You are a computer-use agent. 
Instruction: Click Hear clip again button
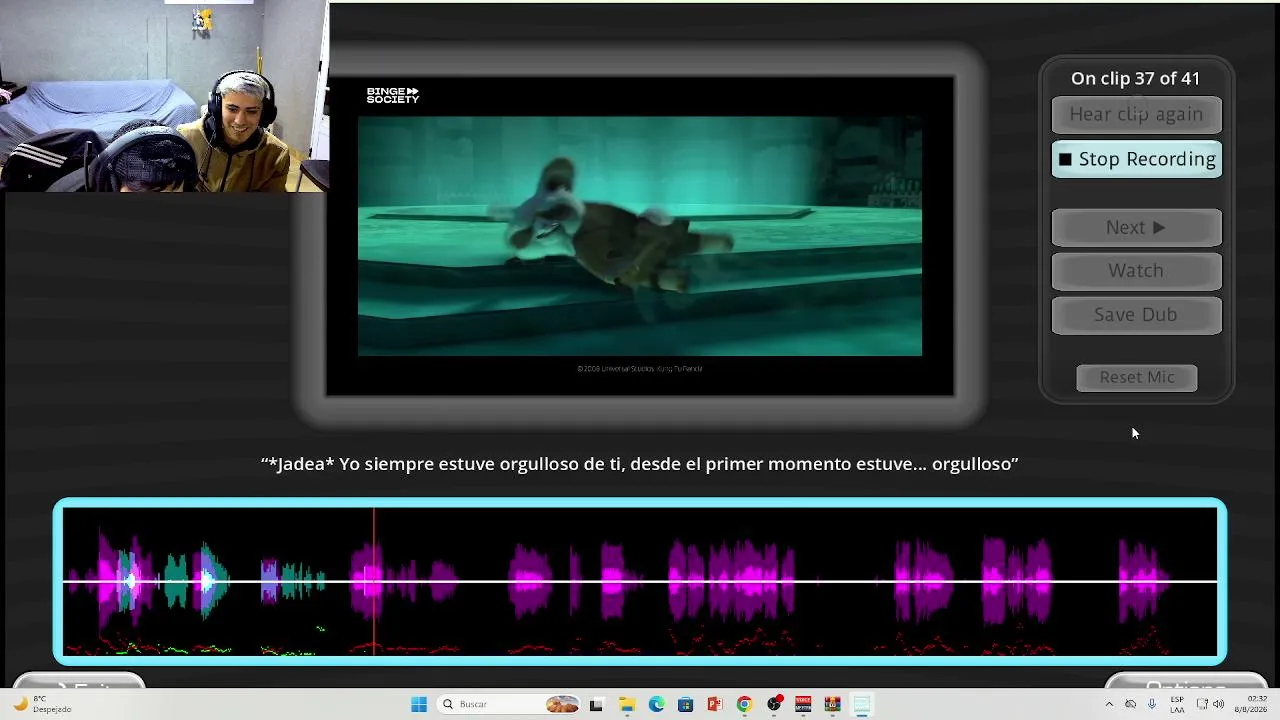1136,114
